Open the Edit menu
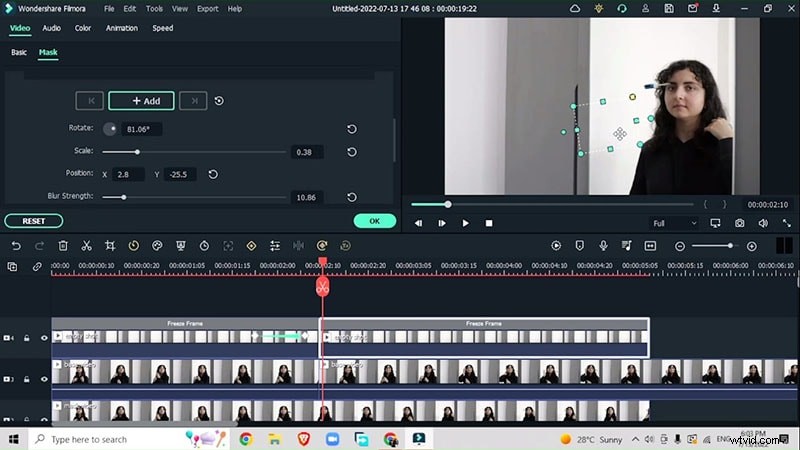 pyautogui.click(x=130, y=9)
